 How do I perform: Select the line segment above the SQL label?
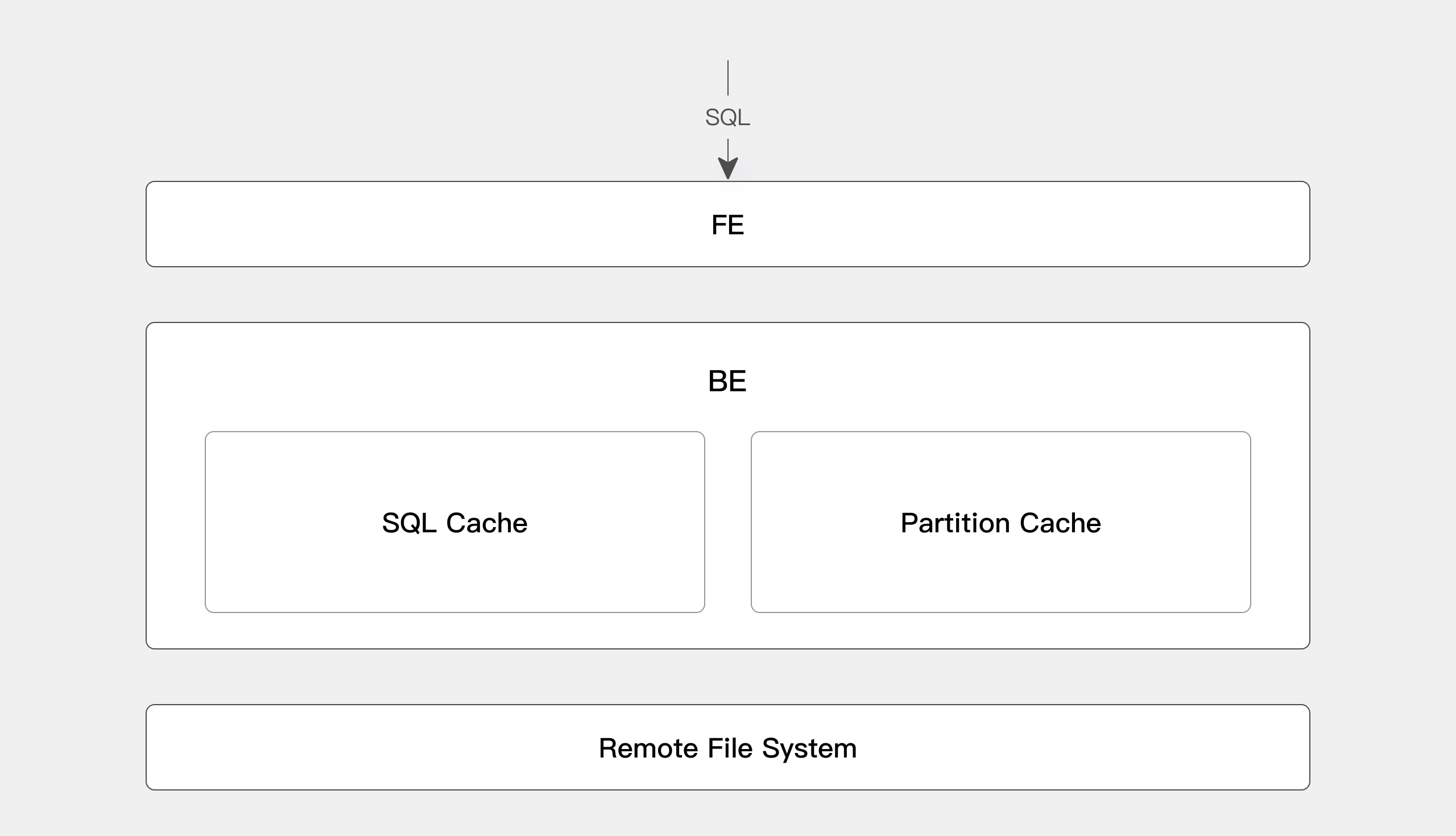(728, 77)
